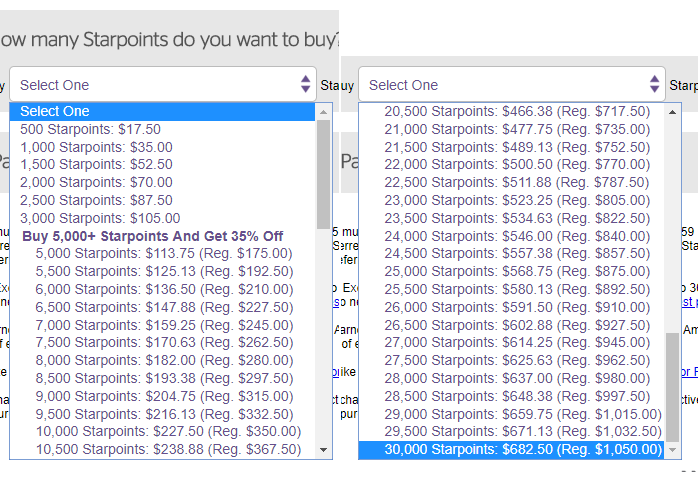Select 21,000 Starpoints: $477.75 option
700x481 pixels.
[512, 129]
